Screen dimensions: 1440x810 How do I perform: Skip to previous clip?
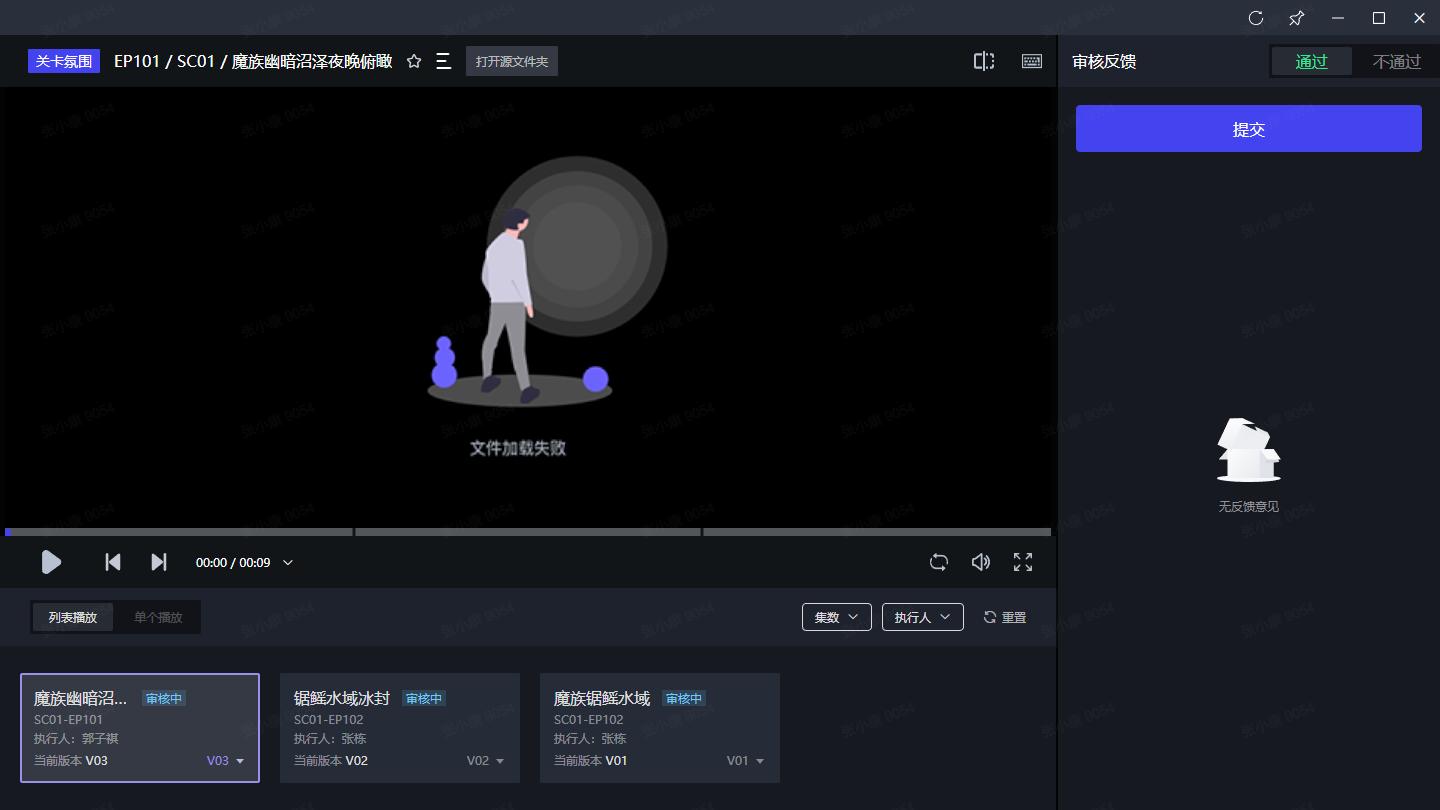pos(113,563)
